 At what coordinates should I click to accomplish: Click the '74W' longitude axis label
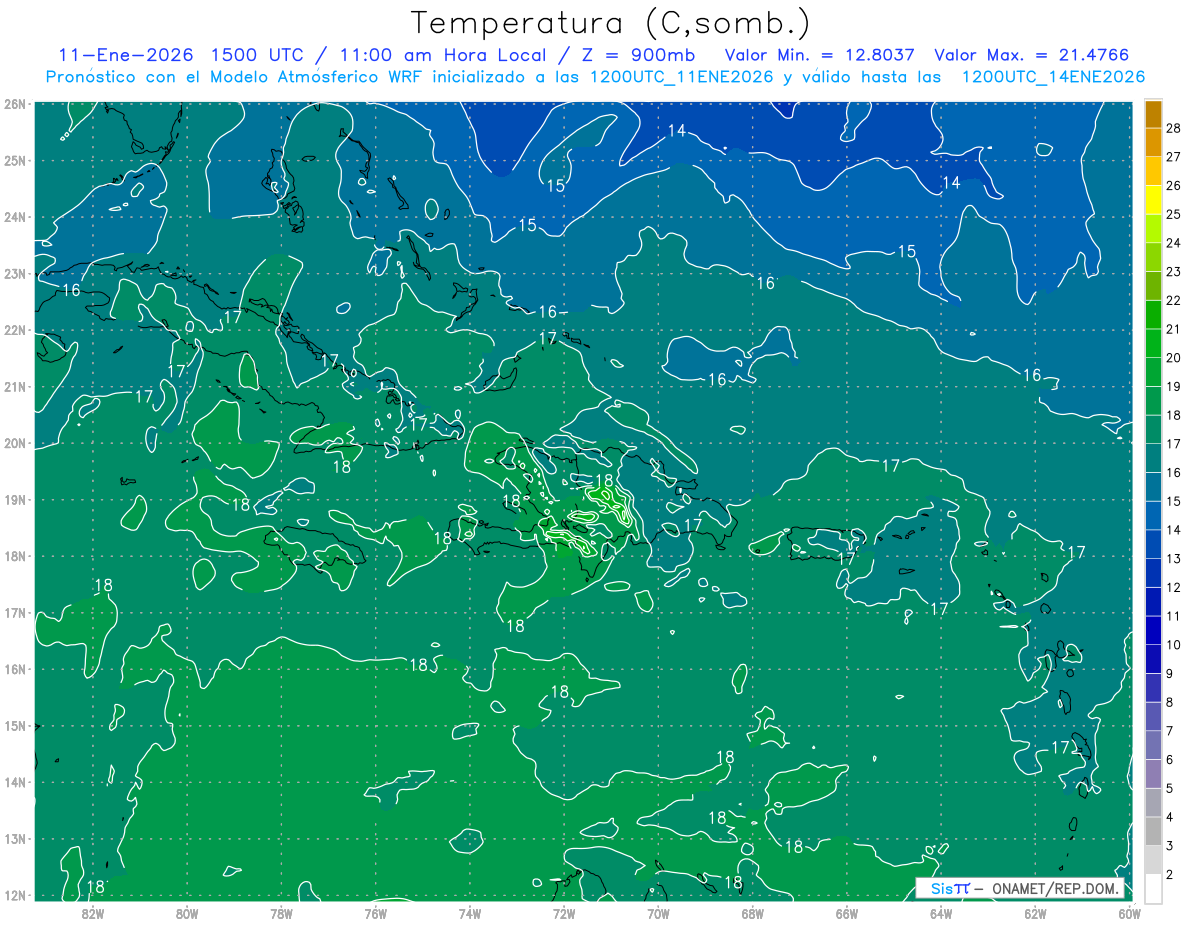[x=470, y=913]
